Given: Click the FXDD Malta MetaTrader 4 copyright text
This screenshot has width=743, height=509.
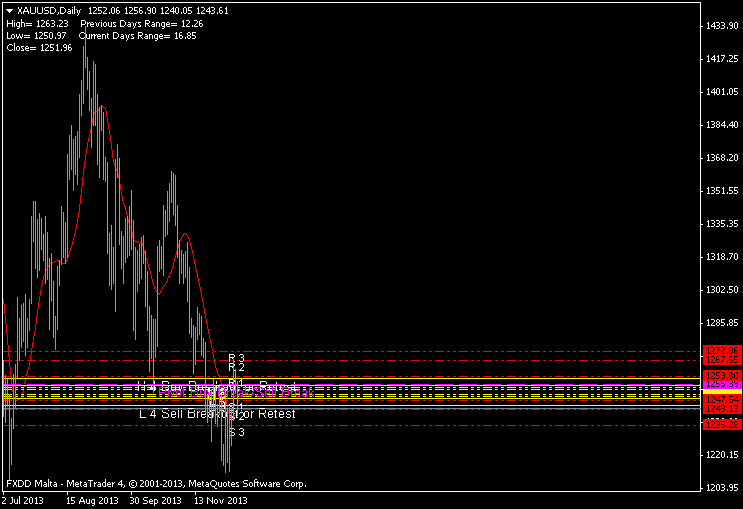Looking at the screenshot, I should click(156, 483).
